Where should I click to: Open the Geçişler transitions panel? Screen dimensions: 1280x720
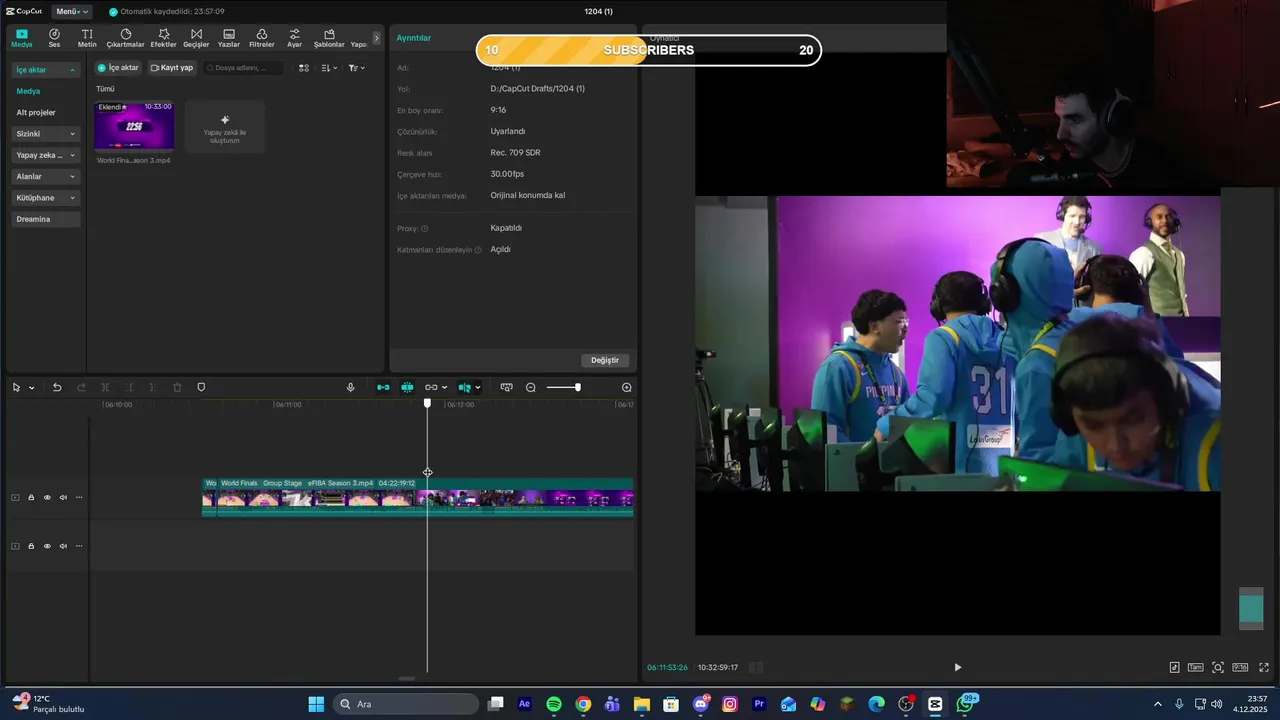click(x=196, y=38)
